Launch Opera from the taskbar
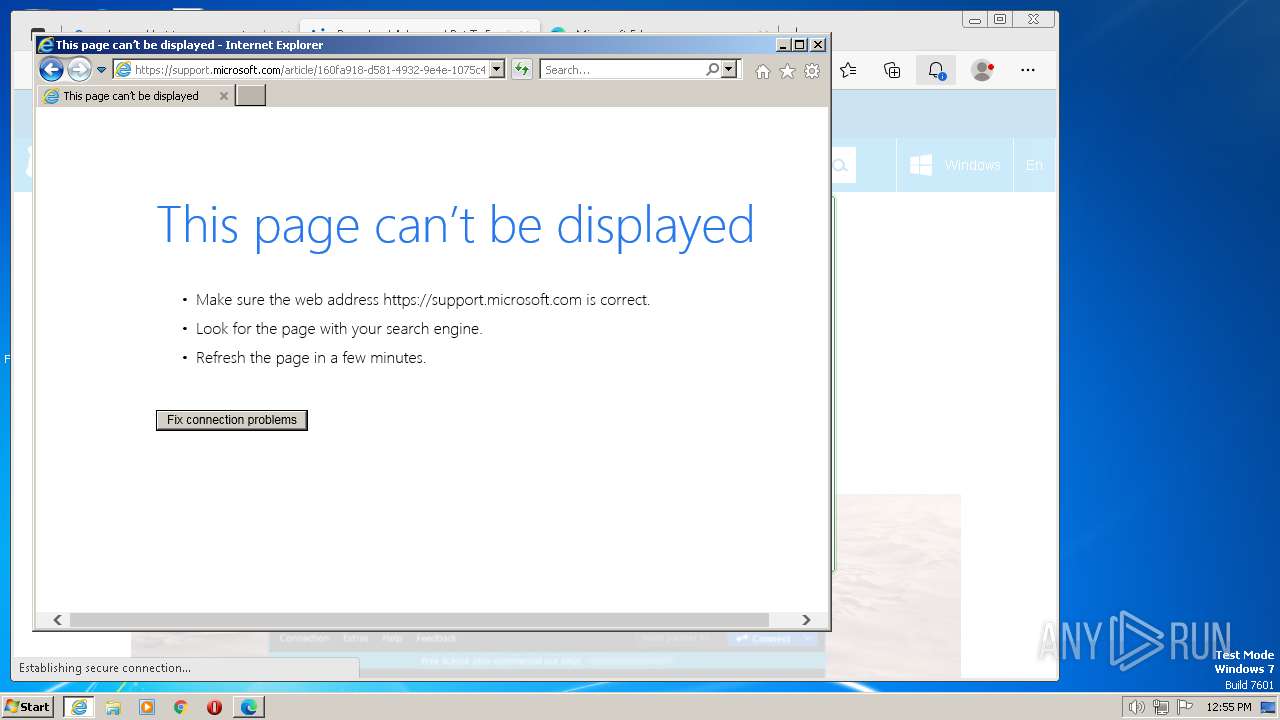 [214, 707]
